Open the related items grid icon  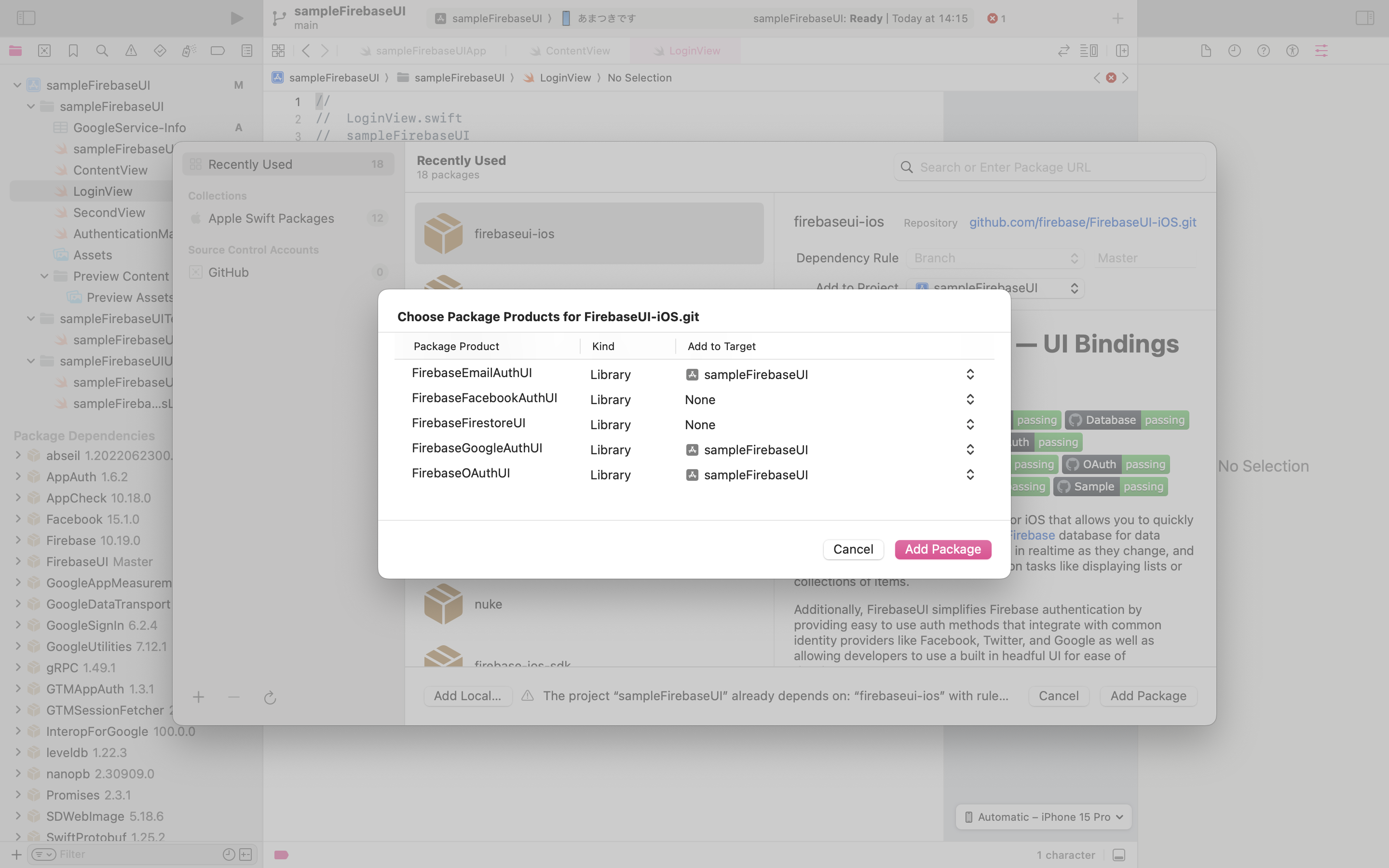[278, 51]
